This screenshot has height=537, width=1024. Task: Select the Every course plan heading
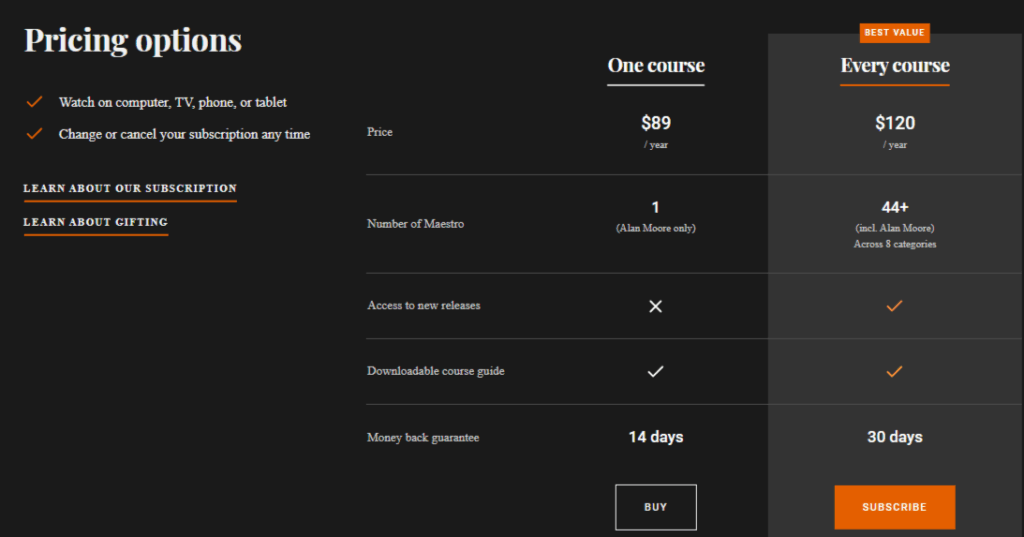pos(895,66)
